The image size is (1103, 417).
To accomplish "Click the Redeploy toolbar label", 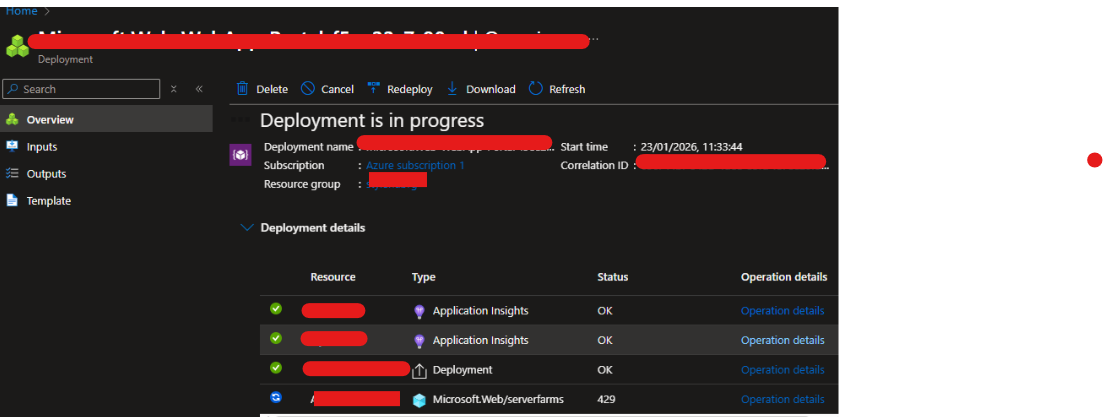I will pos(410,89).
